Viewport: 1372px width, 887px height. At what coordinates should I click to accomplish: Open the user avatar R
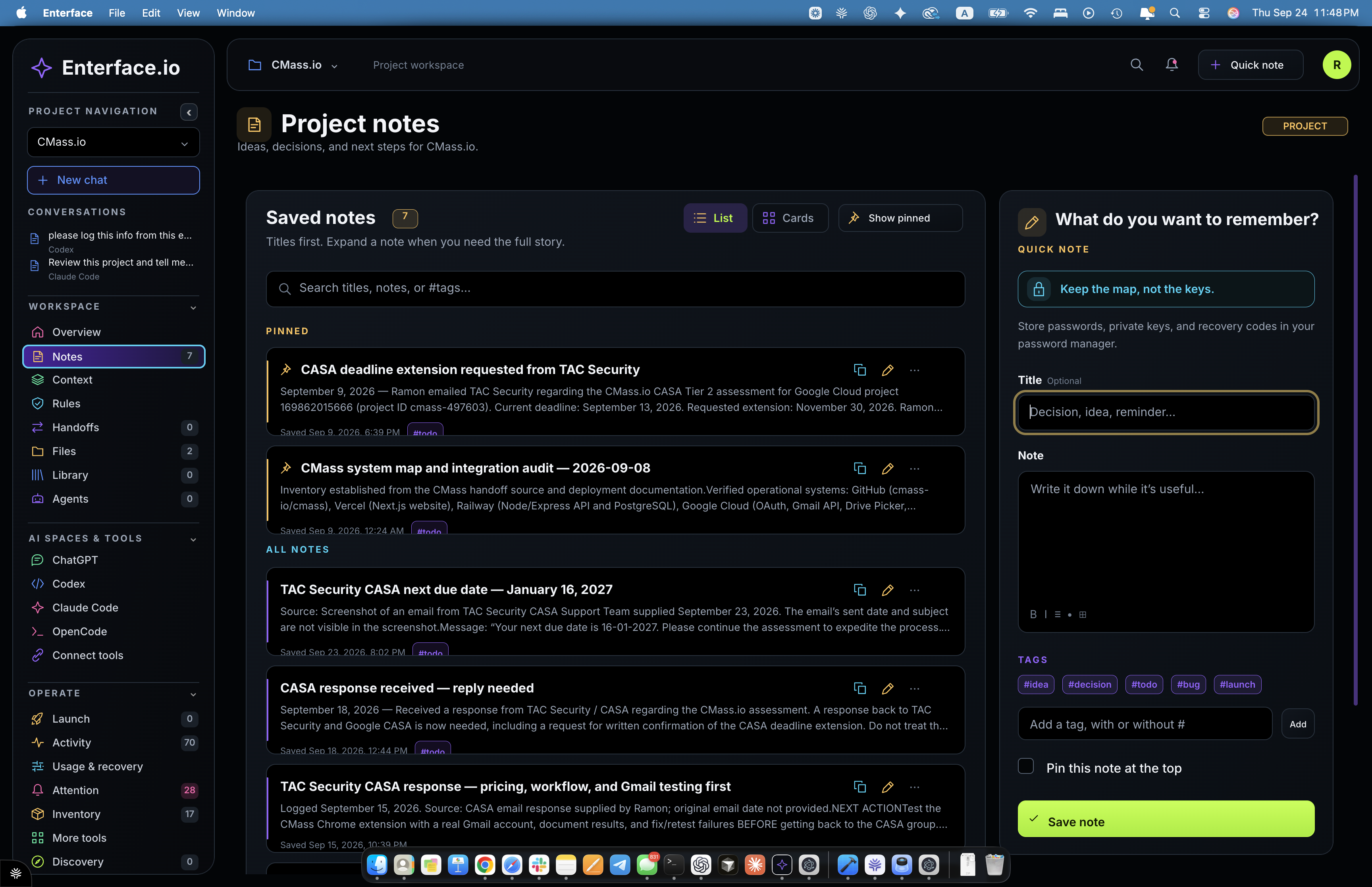click(x=1336, y=65)
